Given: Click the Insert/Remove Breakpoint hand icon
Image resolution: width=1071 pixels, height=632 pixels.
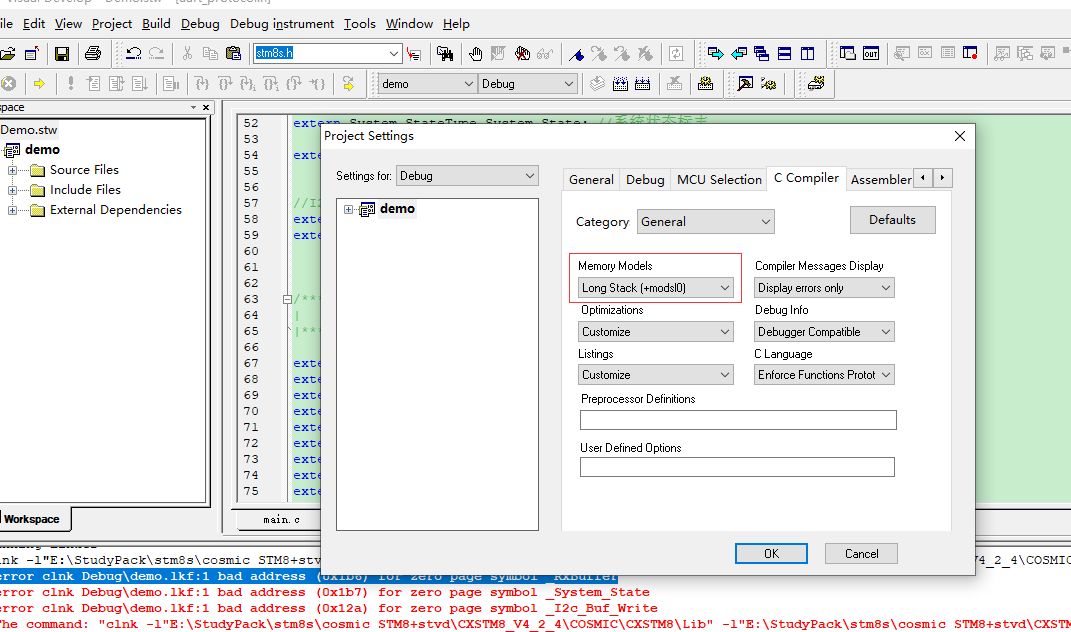Looking at the screenshot, I should 476,54.
